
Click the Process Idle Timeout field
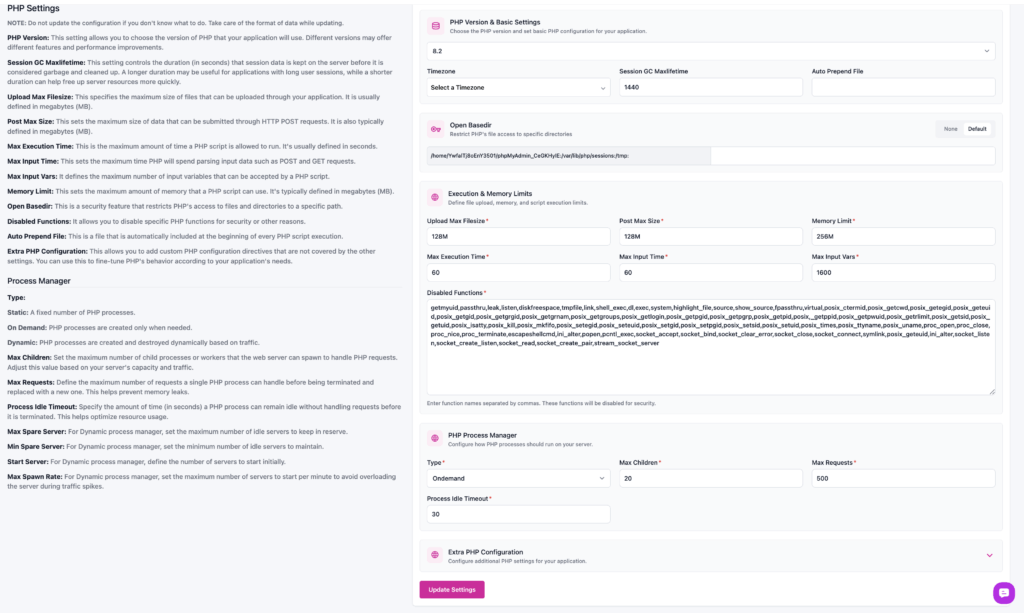[x=518, y=514]
